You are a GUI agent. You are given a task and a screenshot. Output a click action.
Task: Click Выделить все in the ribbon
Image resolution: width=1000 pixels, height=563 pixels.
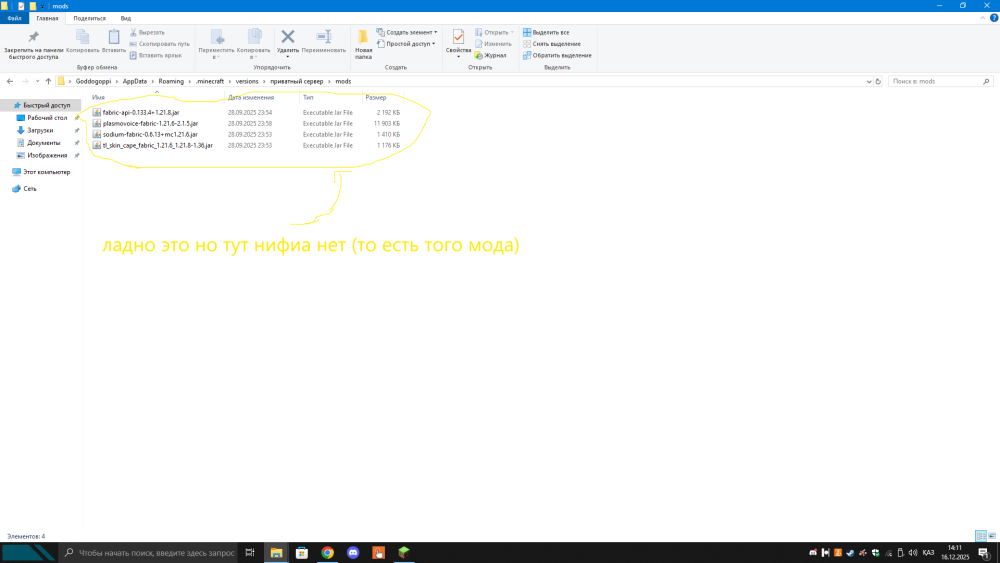pos(546,33)
